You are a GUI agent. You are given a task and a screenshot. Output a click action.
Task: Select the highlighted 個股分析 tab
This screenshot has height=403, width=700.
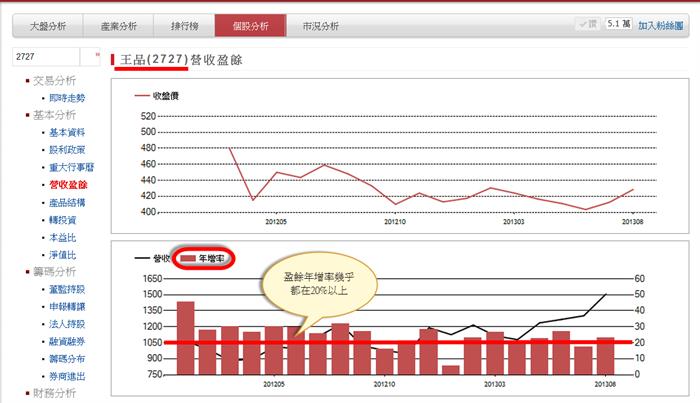(x=250, y=26)
